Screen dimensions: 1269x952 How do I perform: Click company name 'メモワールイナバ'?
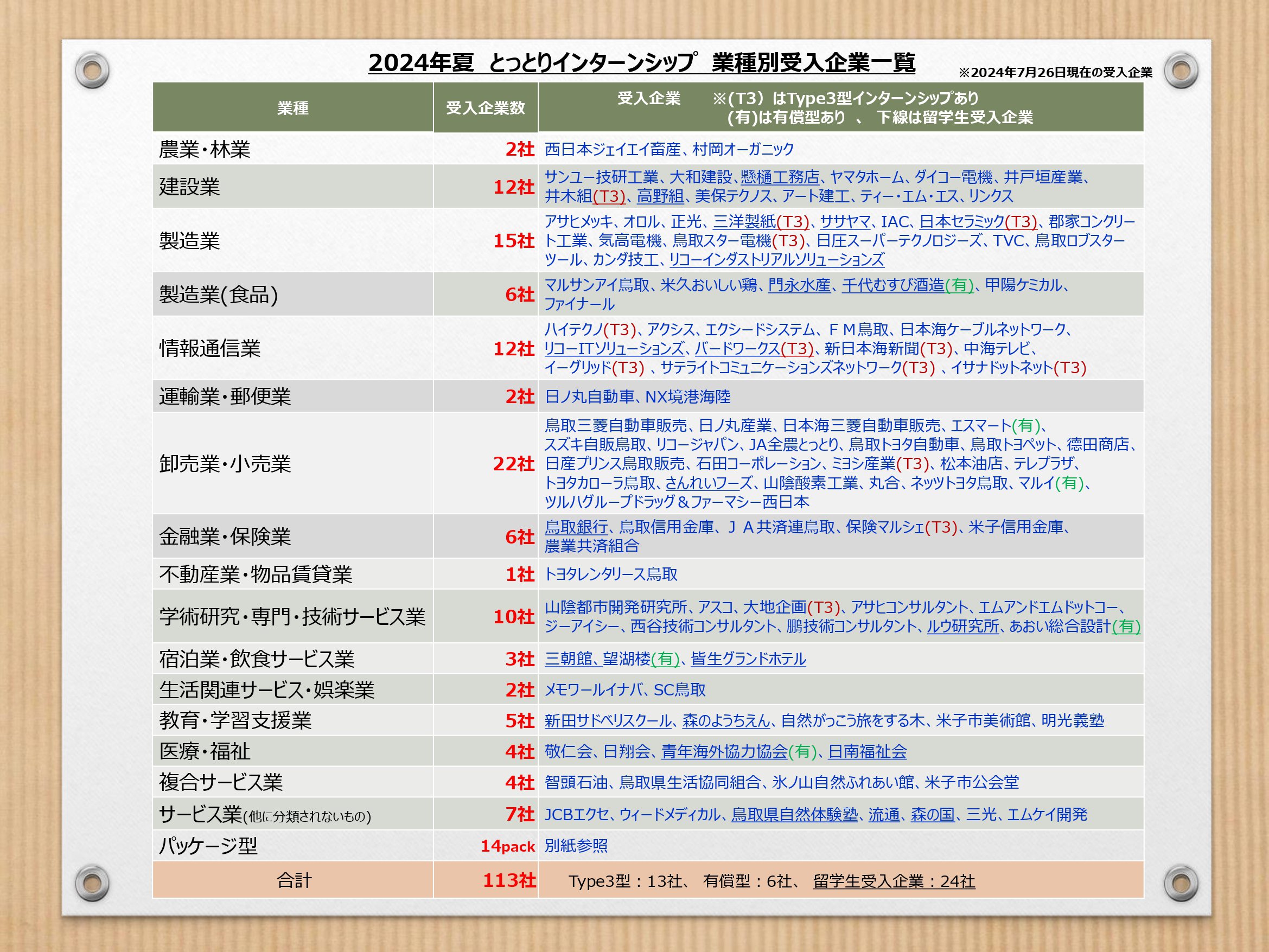pyautogui.click(x=594, y=690)
